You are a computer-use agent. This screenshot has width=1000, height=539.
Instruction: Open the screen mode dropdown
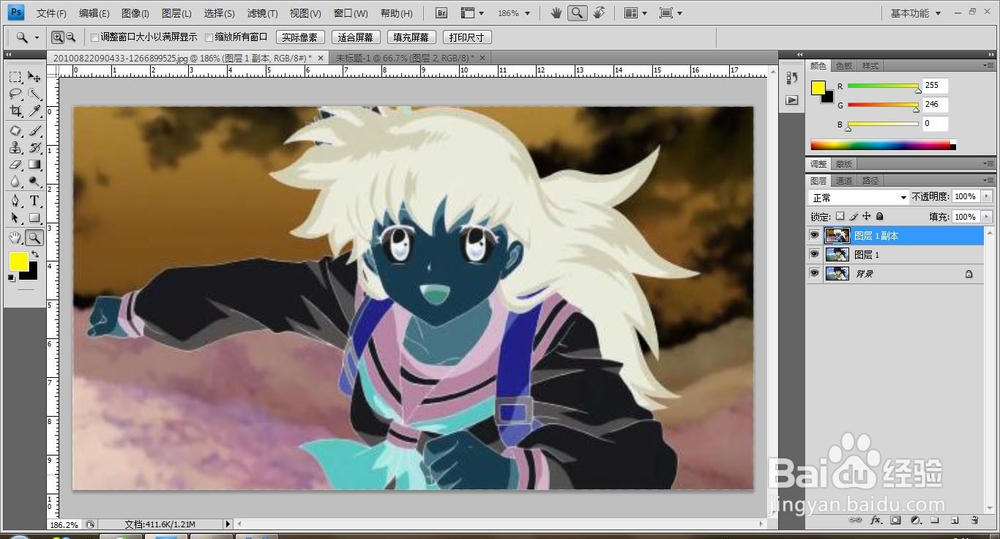(x=670, y=13)
